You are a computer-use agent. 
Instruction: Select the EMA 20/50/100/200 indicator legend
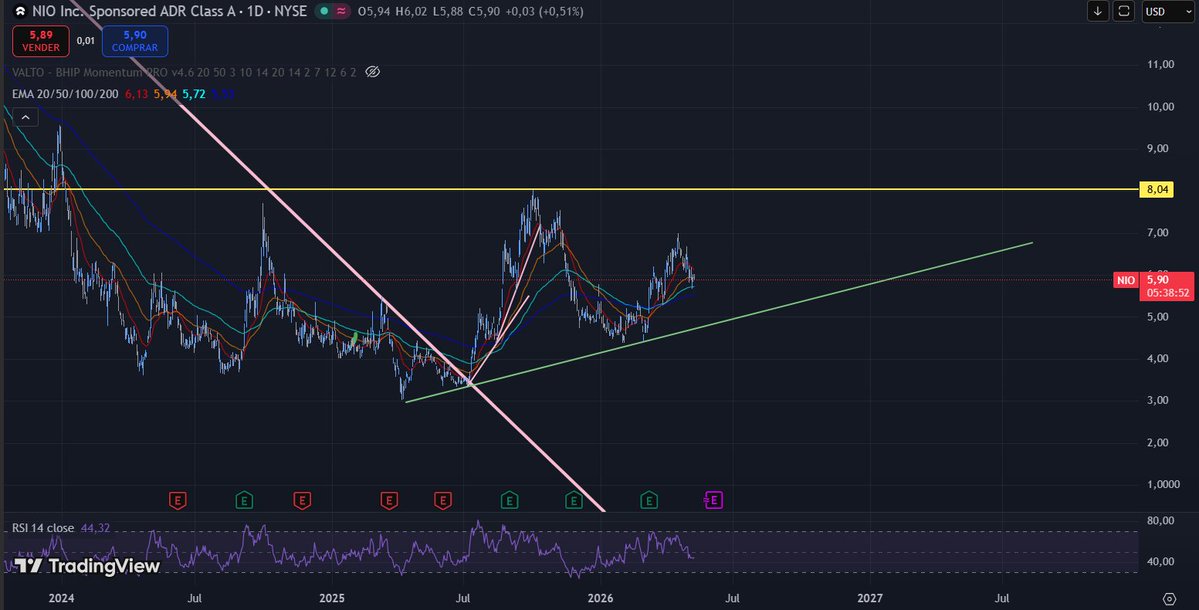(65, 94)
